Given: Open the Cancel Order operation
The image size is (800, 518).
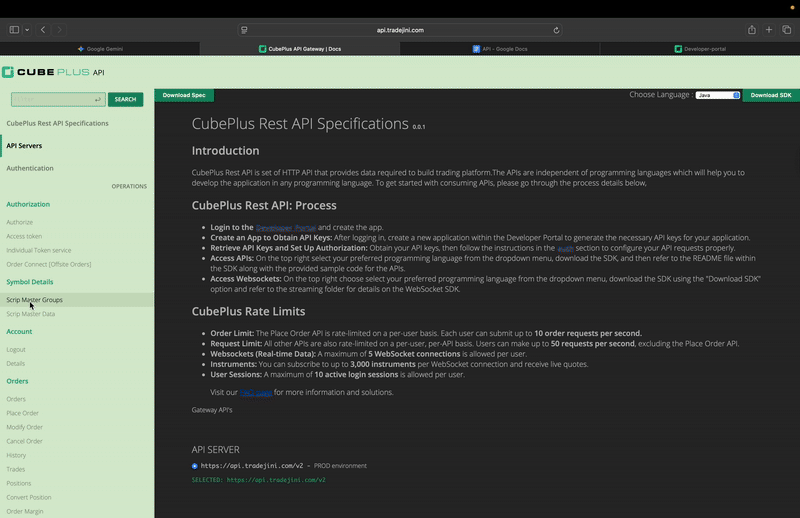Looking at the screenshot, I should [24, 441].
